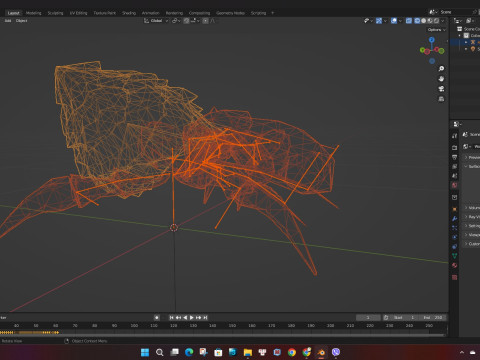Jump to timeline end frame

coord(205,318)
